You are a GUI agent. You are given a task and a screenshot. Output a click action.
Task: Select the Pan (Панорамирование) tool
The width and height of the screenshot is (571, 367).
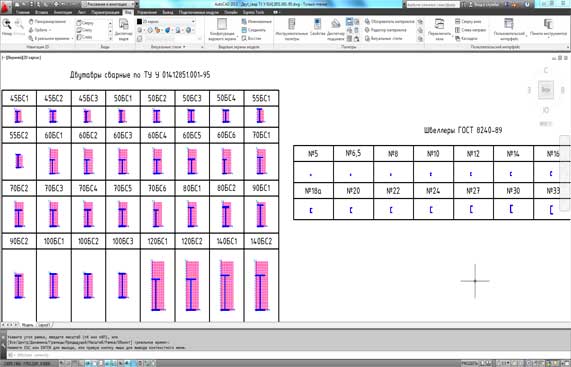pos(48,22)
